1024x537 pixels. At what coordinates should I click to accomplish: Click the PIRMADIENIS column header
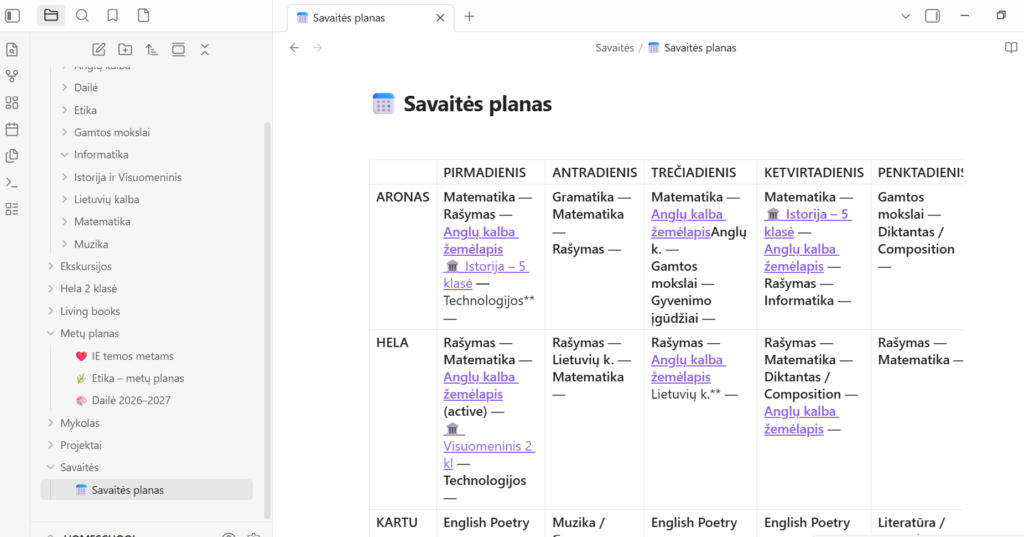tap(485, 172)
